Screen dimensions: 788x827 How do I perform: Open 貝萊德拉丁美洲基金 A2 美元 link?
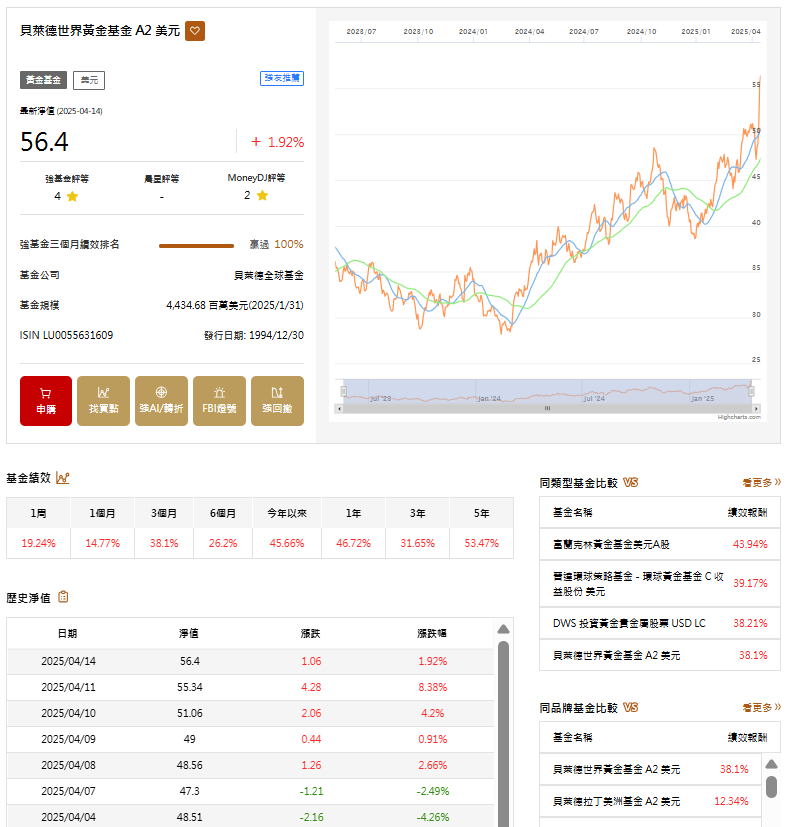pos(616,801)
